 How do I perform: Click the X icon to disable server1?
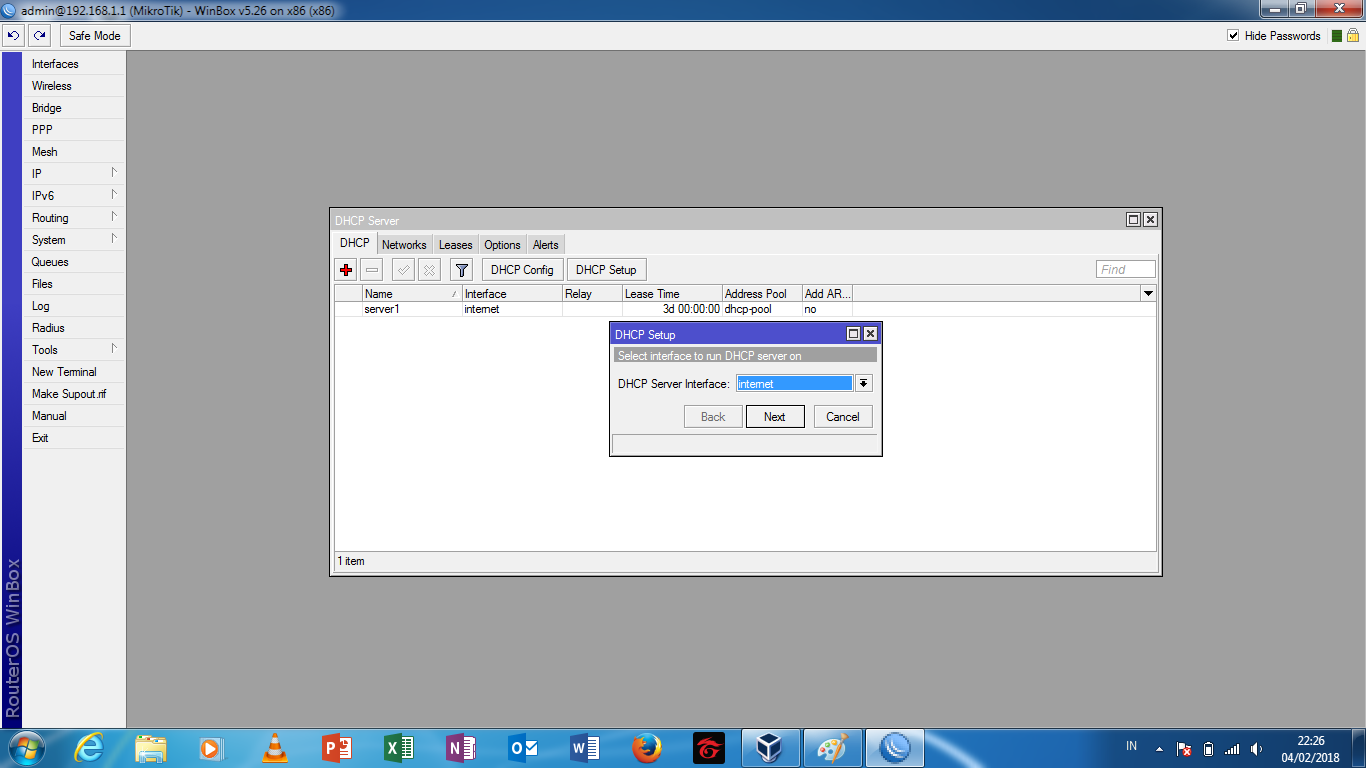(x=429, y=269)
